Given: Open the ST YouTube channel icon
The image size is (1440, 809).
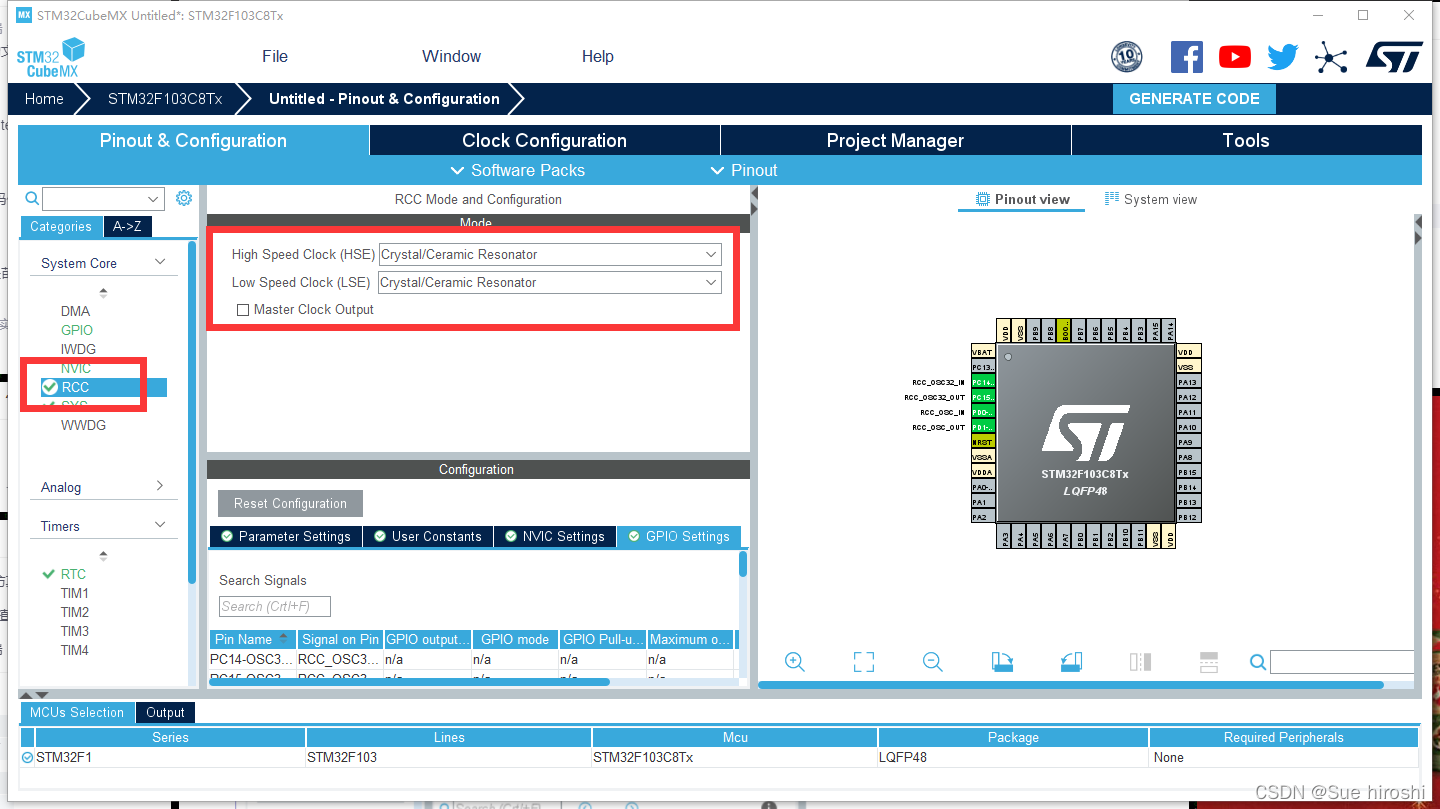Looking at the screenshot, I should 1235,57.
